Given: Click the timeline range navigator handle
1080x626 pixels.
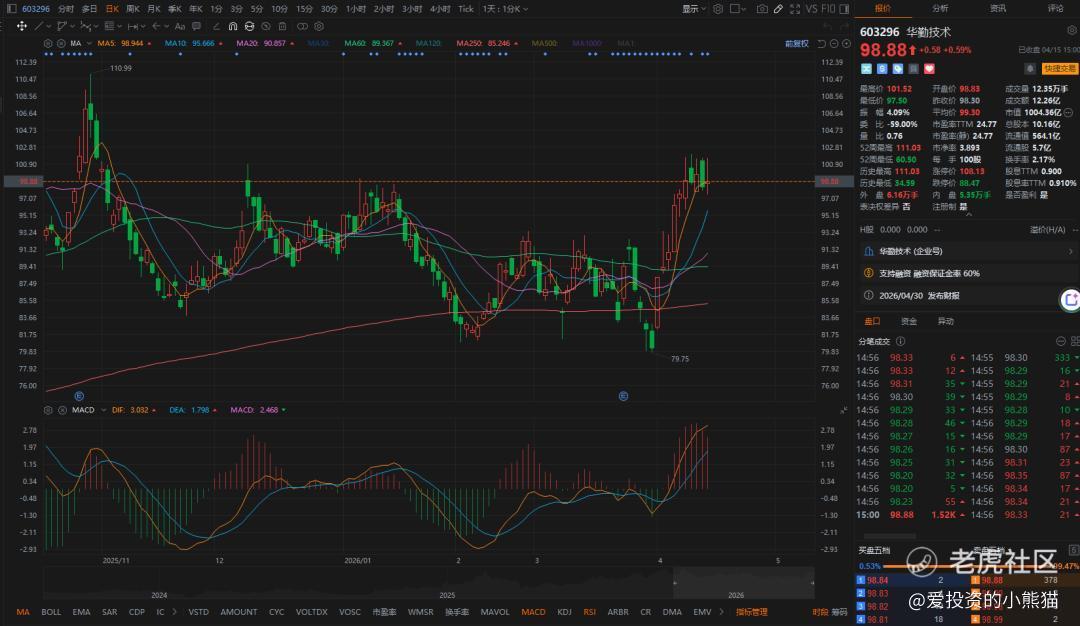Looking at the screenshot, I should [674, 580].
